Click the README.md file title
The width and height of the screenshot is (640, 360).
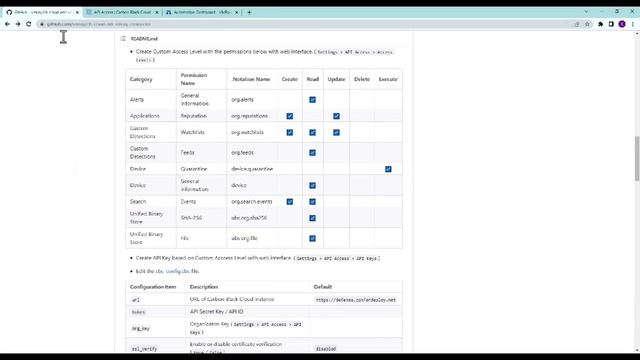(x=144, y=39)
